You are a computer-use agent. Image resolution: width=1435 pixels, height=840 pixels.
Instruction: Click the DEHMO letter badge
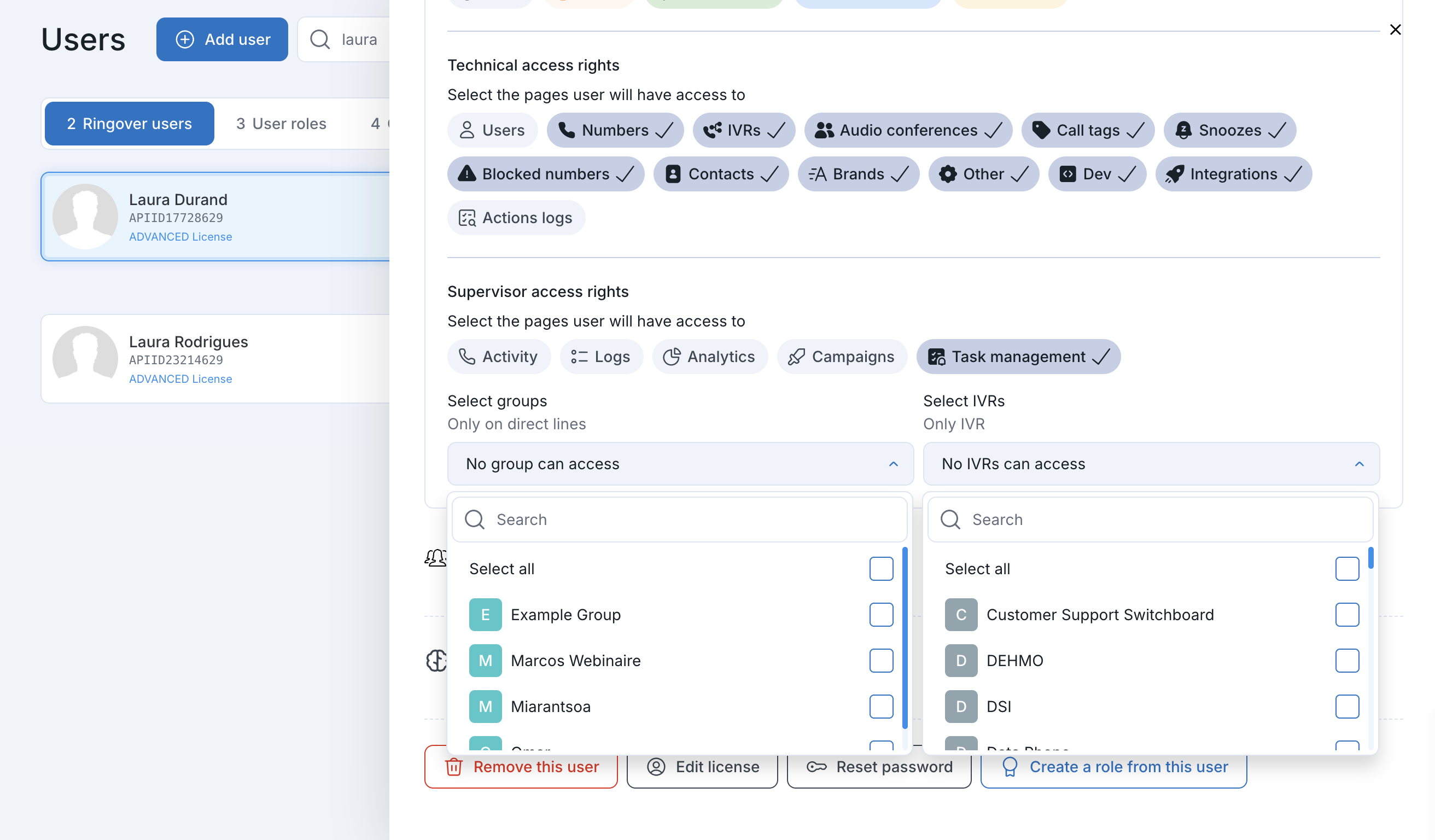961,661
